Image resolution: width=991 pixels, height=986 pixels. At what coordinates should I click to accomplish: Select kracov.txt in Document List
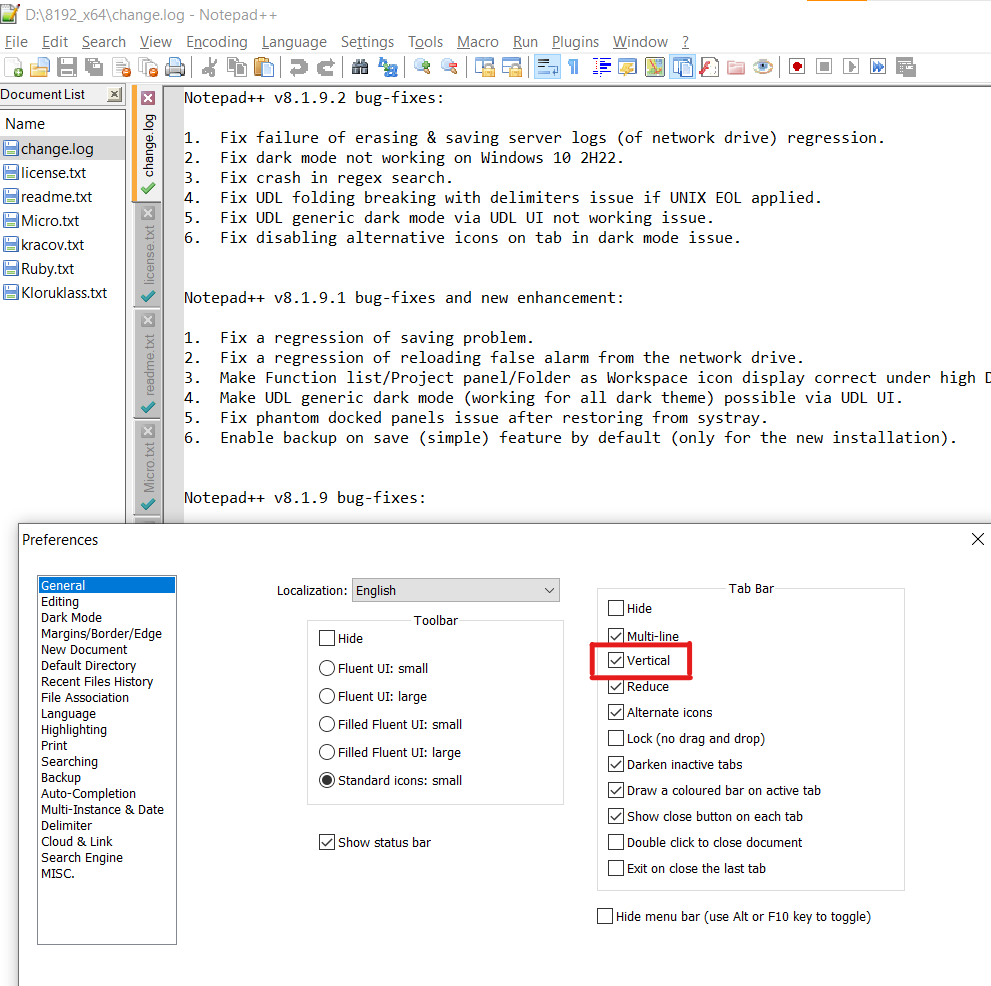[x=52, y=245]
